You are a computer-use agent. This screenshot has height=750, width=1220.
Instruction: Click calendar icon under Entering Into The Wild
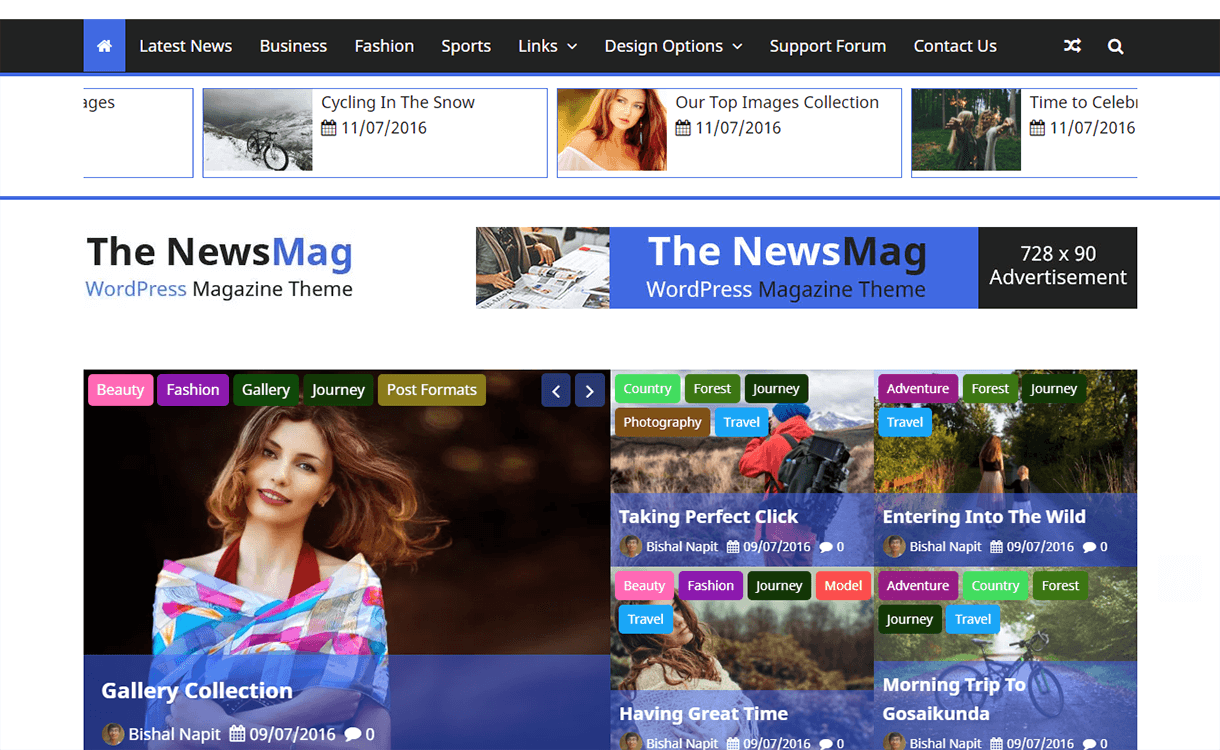coord(996,547)
